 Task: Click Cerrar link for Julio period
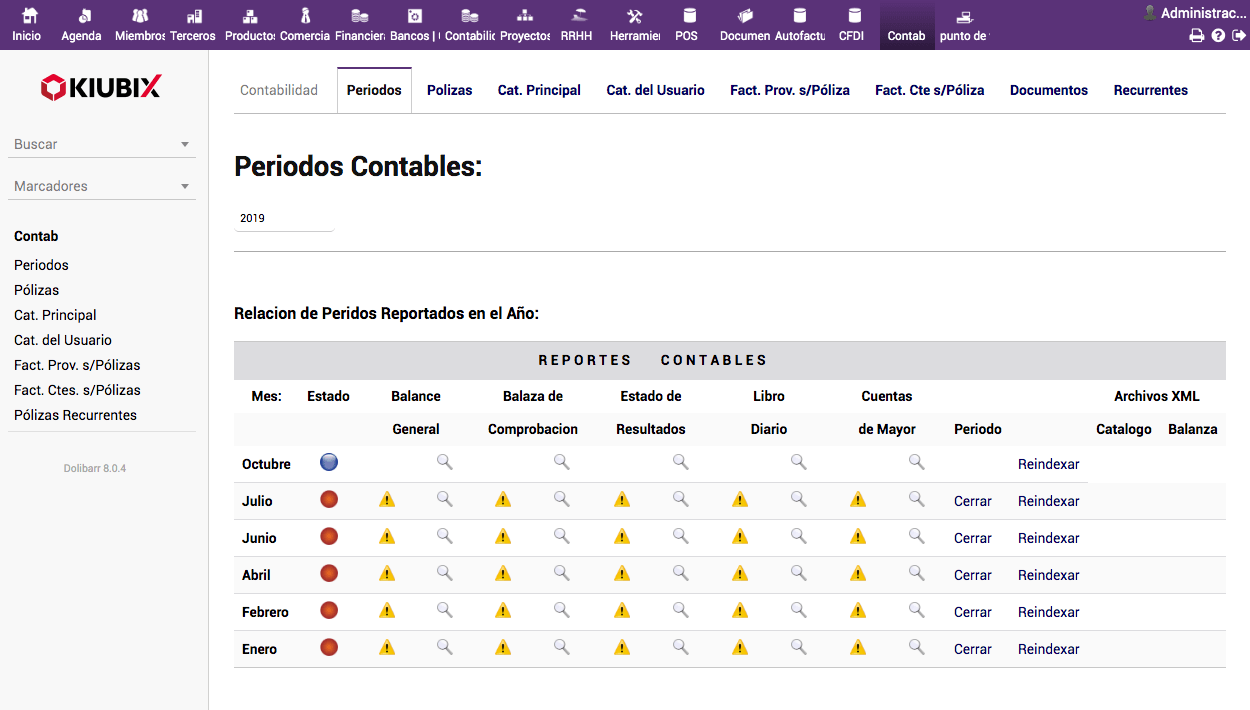972,501
